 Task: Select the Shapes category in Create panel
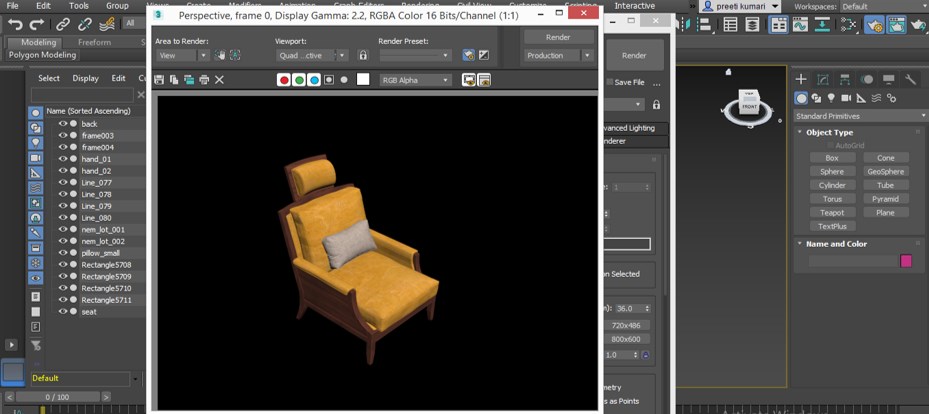click(816, 98)
